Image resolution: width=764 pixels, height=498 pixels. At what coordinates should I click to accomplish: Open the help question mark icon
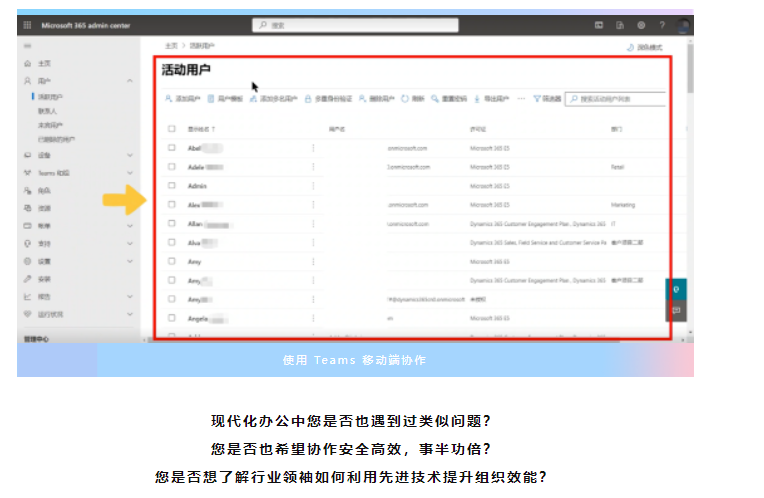point(662,25)
